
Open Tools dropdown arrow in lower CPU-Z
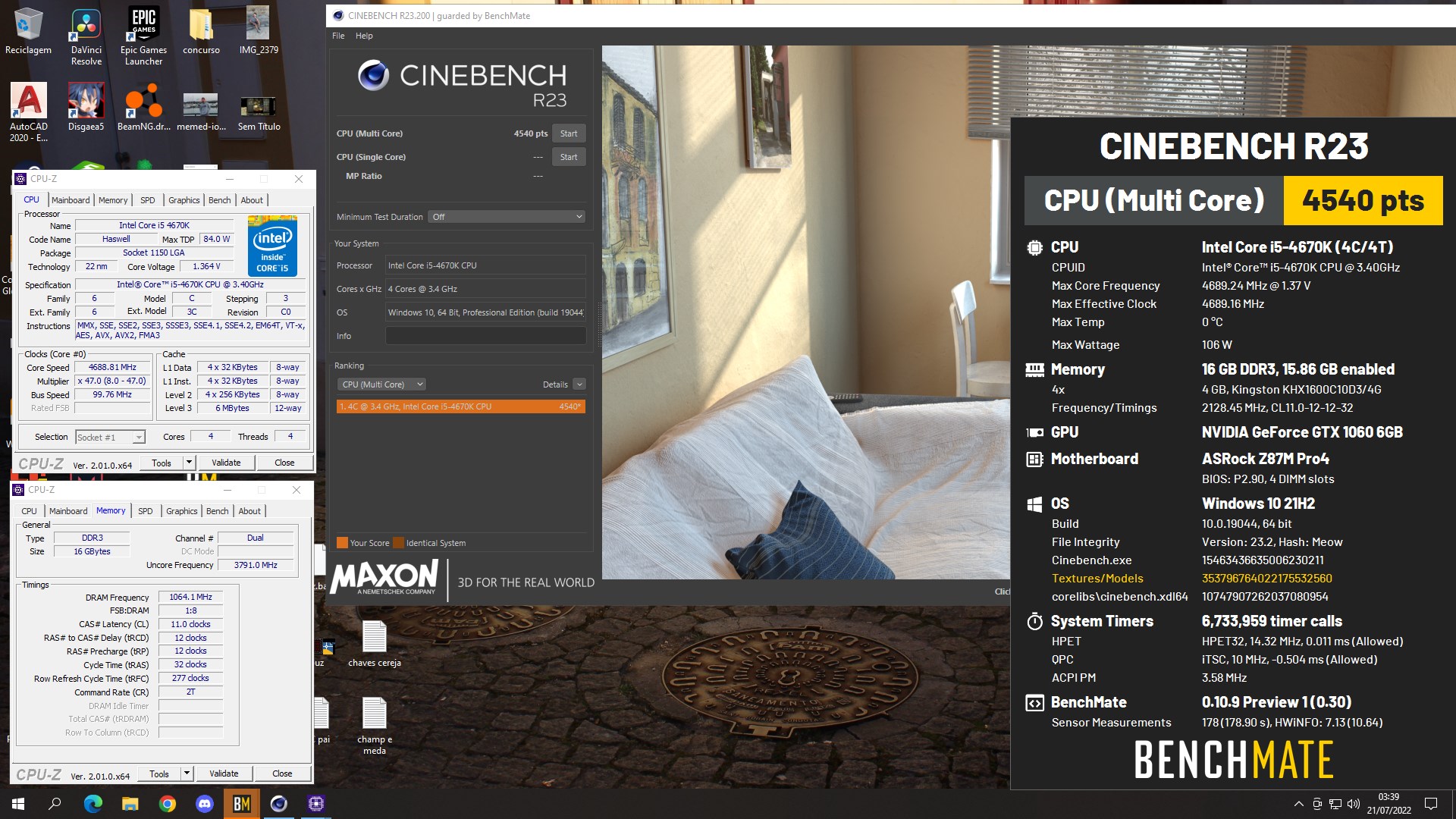(187, 773)
